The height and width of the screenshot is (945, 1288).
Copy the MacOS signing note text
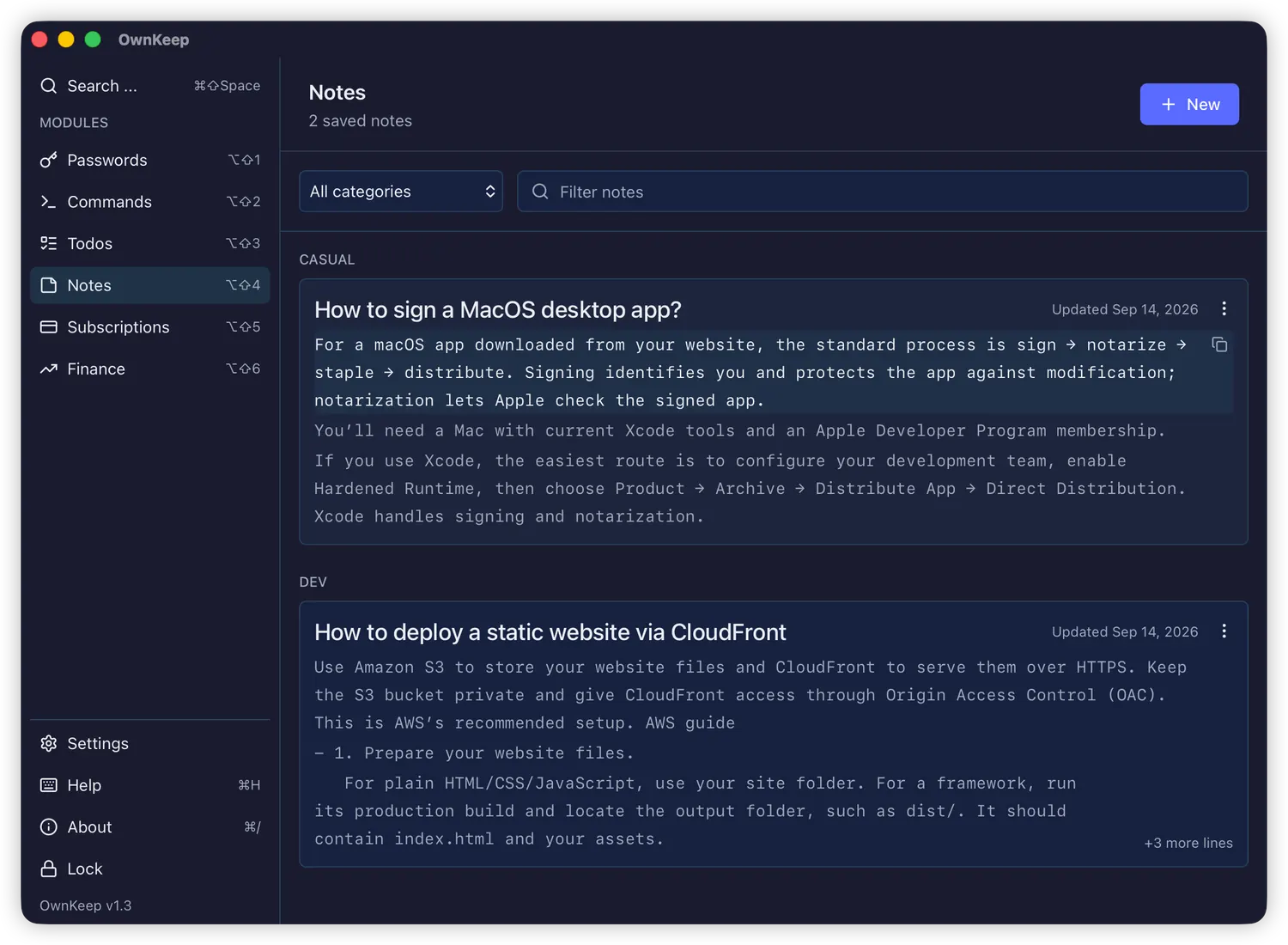pyautogui.click(x=1219, y=344)
